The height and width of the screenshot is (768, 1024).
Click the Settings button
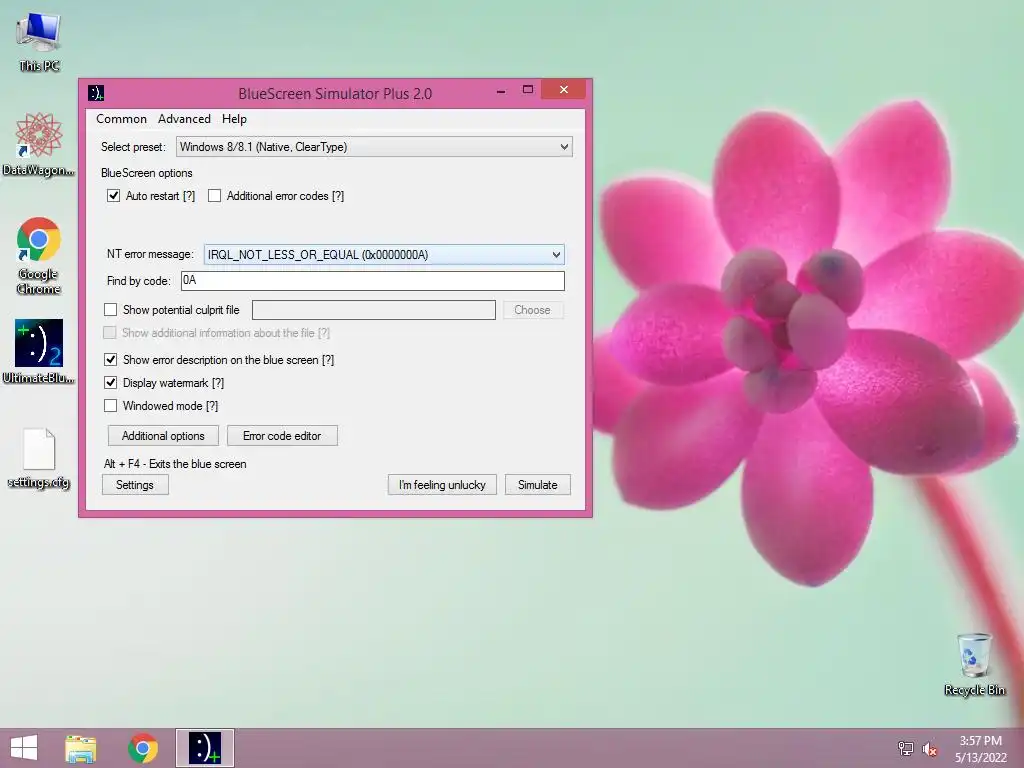click(x=135, y=485)
